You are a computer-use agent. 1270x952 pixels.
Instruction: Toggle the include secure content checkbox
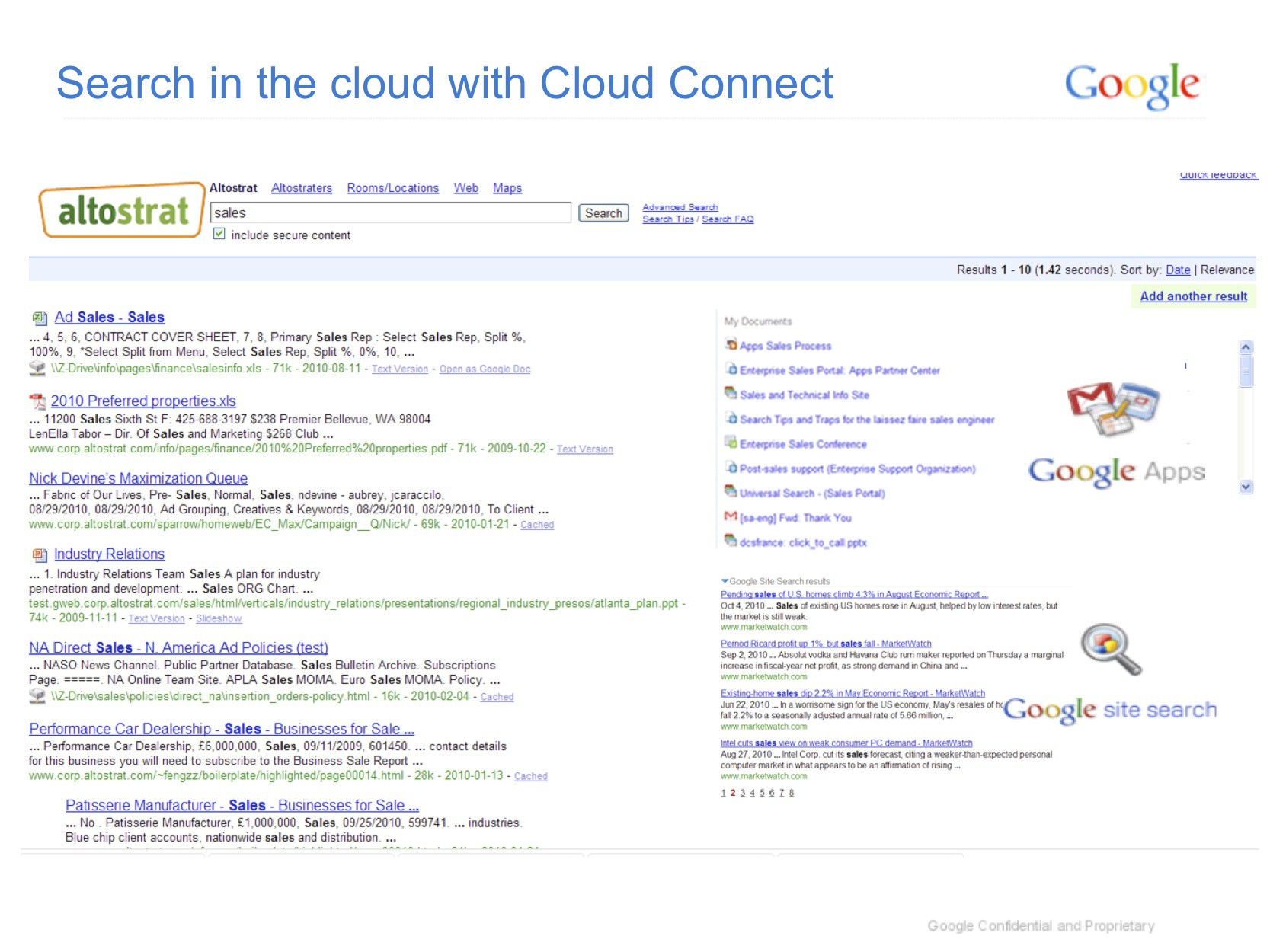pyautogui.click(x=219, y=234)
